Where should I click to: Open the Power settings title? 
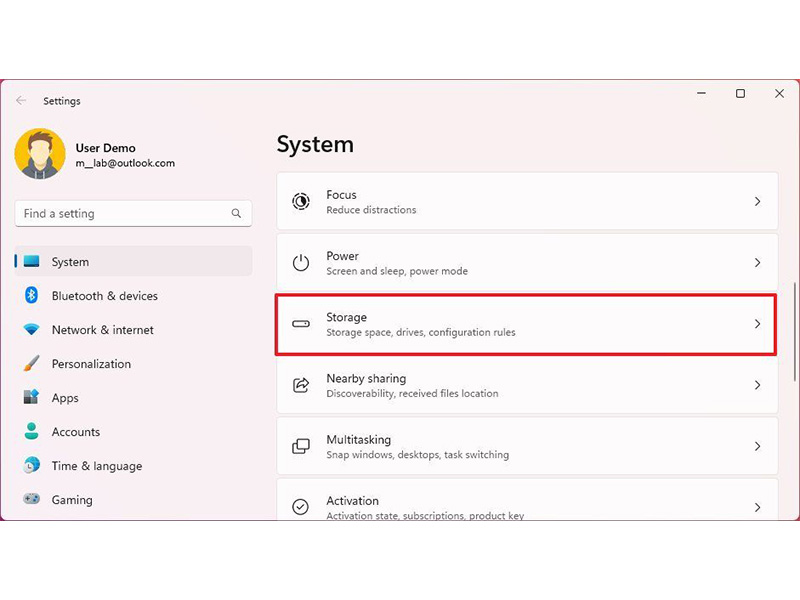(x=342, y=256)
